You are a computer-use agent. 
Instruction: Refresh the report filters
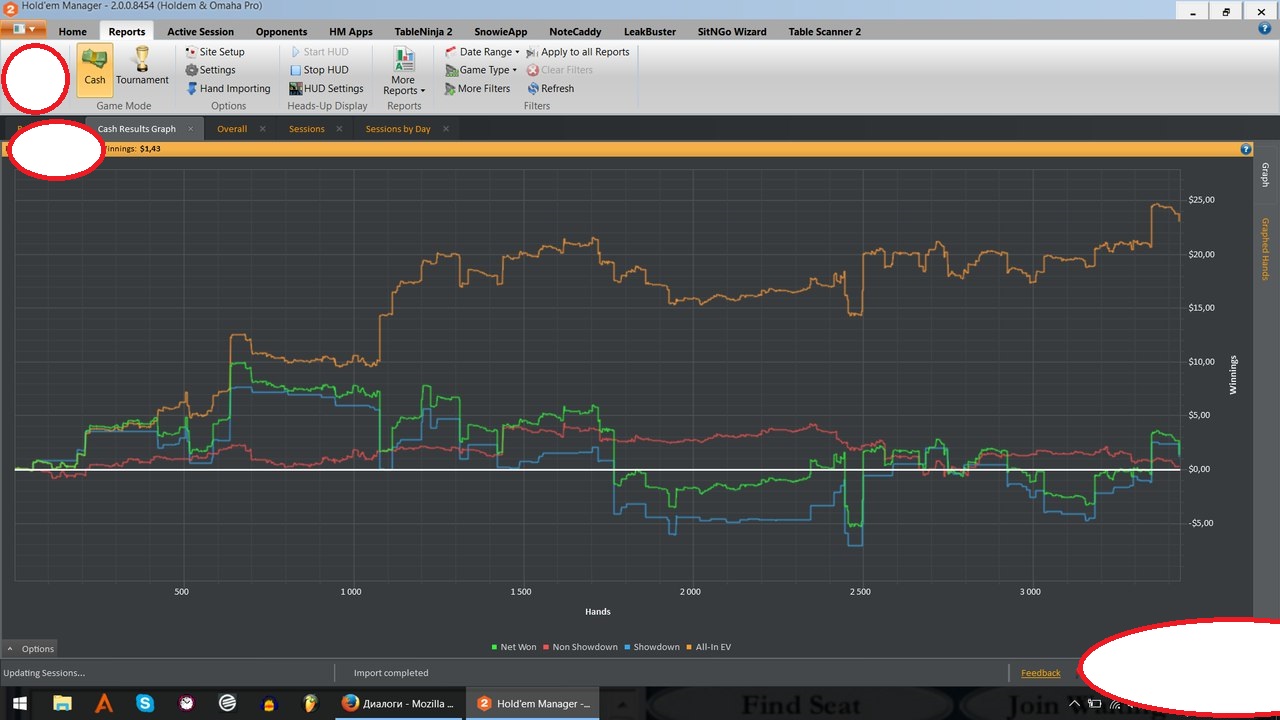pos(551,89)
